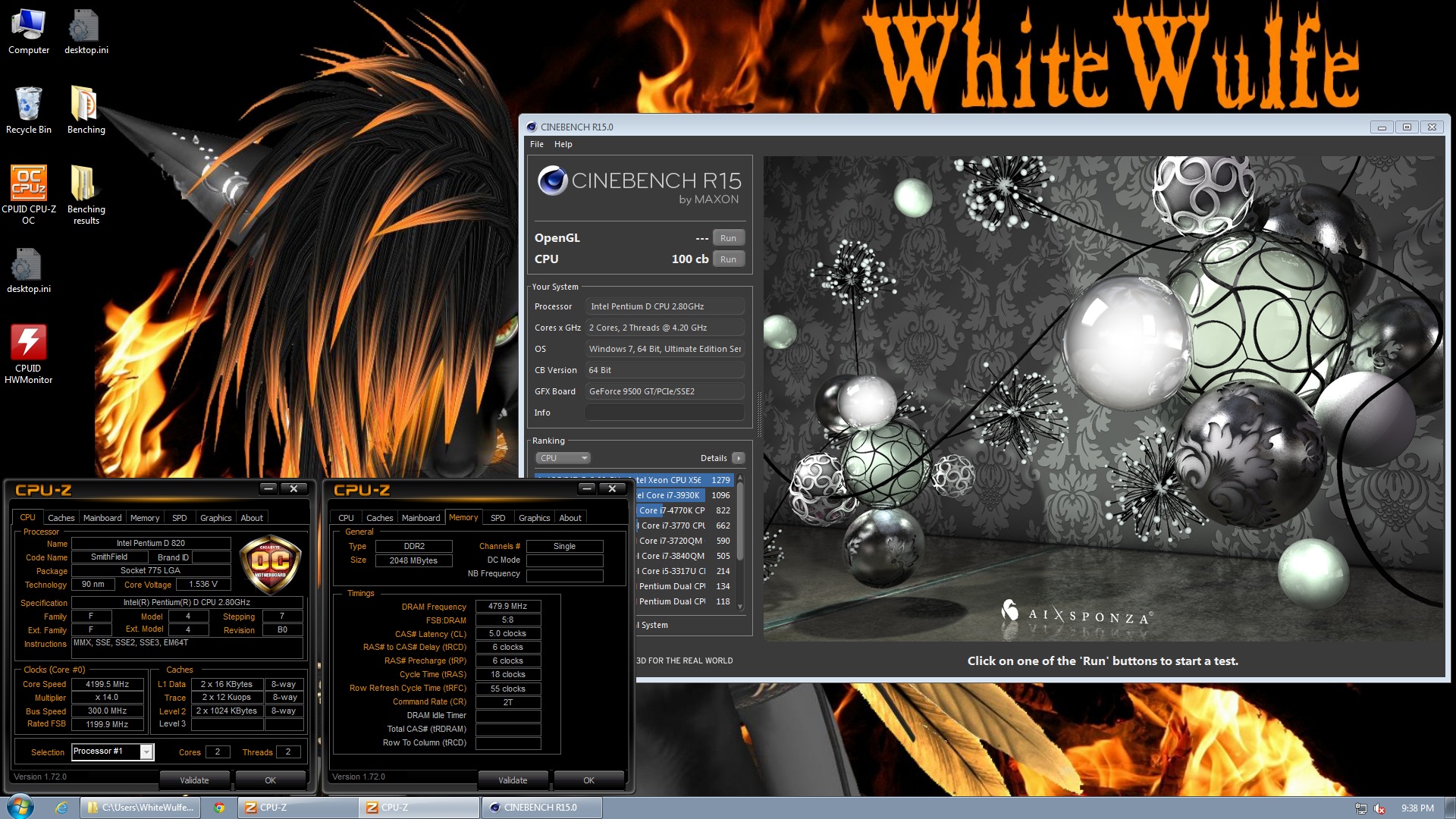Screen dimensions: 1456x819
Task: Click the FSB:DRAM ratio value 5:8
Action: (x=508, y=620)
